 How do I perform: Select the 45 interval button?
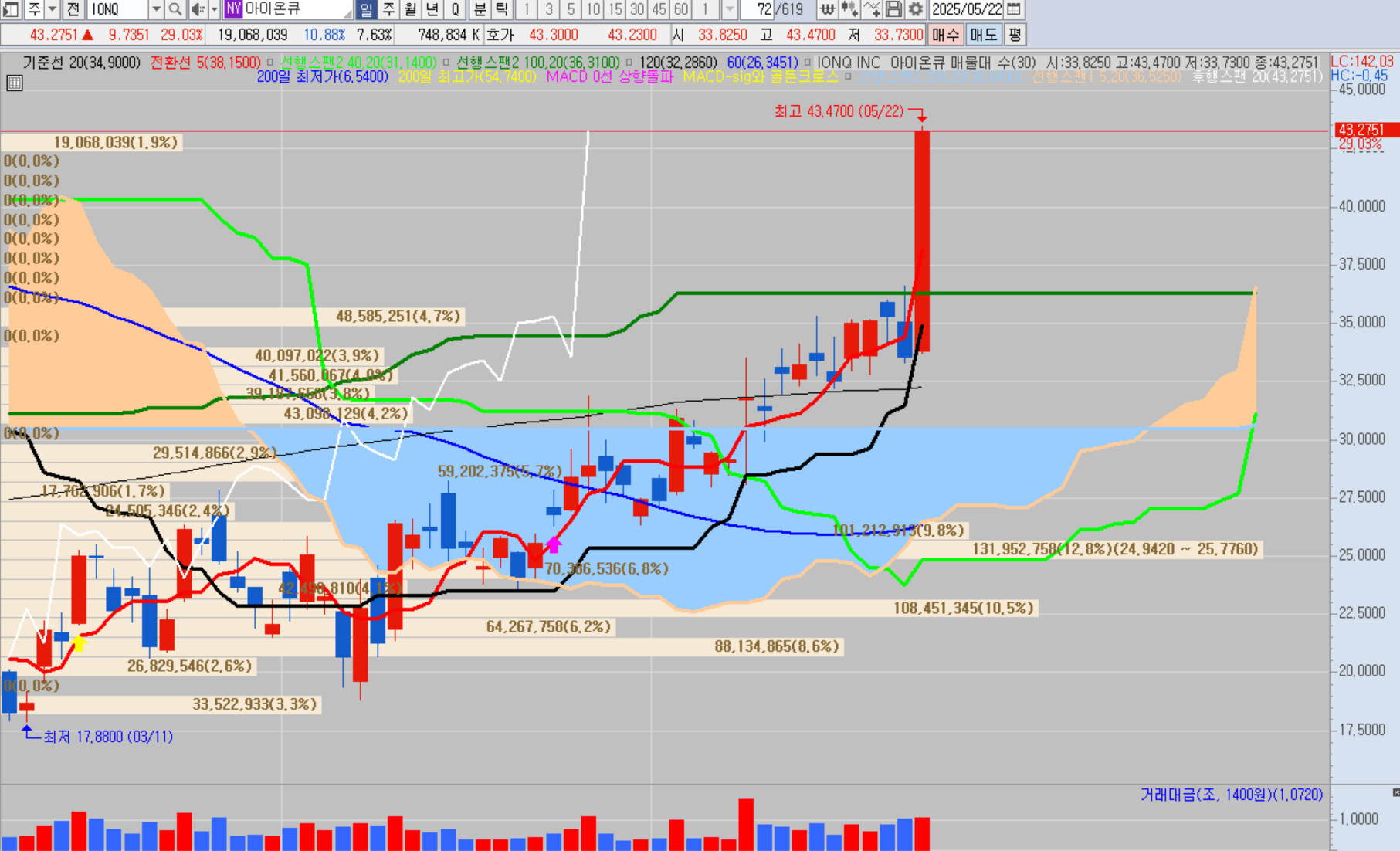coord(659,9)
